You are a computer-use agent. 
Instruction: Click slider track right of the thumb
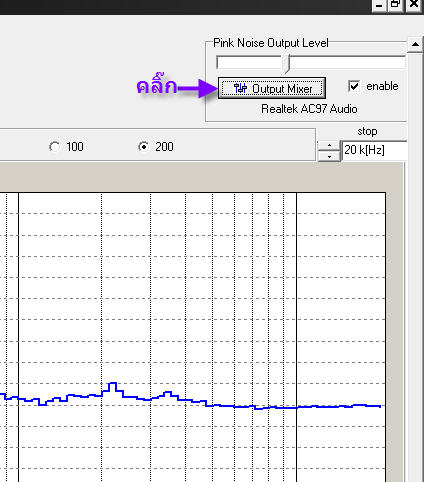tap(348, 62)
